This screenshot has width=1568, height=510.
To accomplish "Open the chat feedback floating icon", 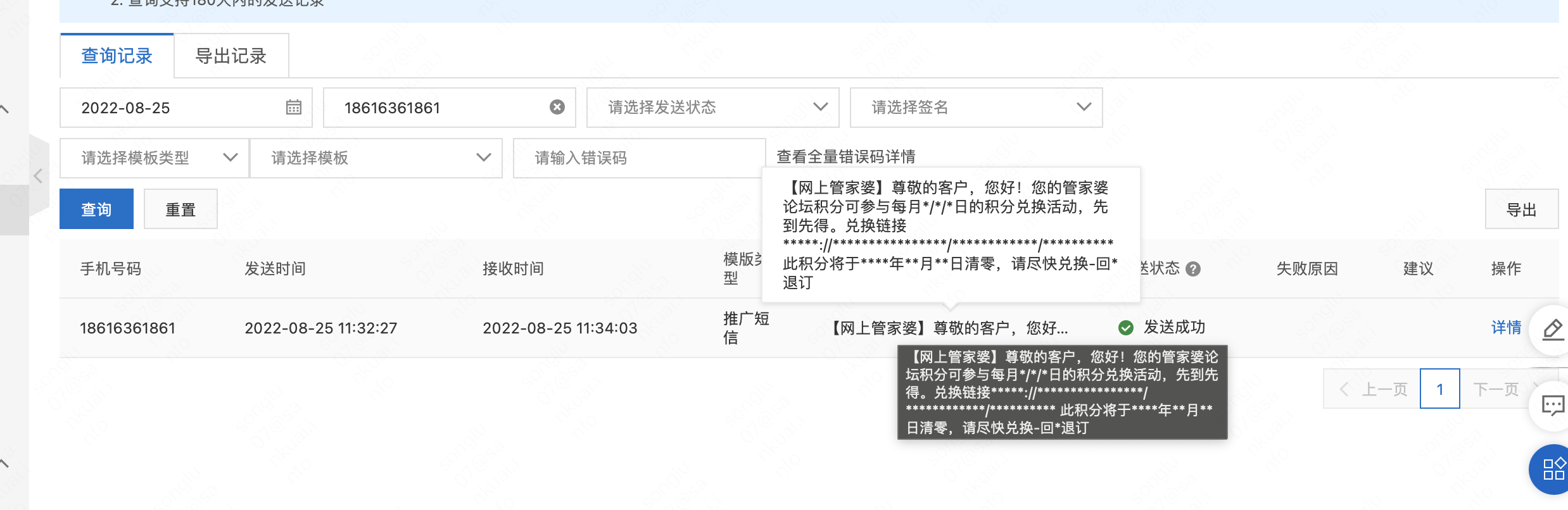I will tap(1552, 405).
